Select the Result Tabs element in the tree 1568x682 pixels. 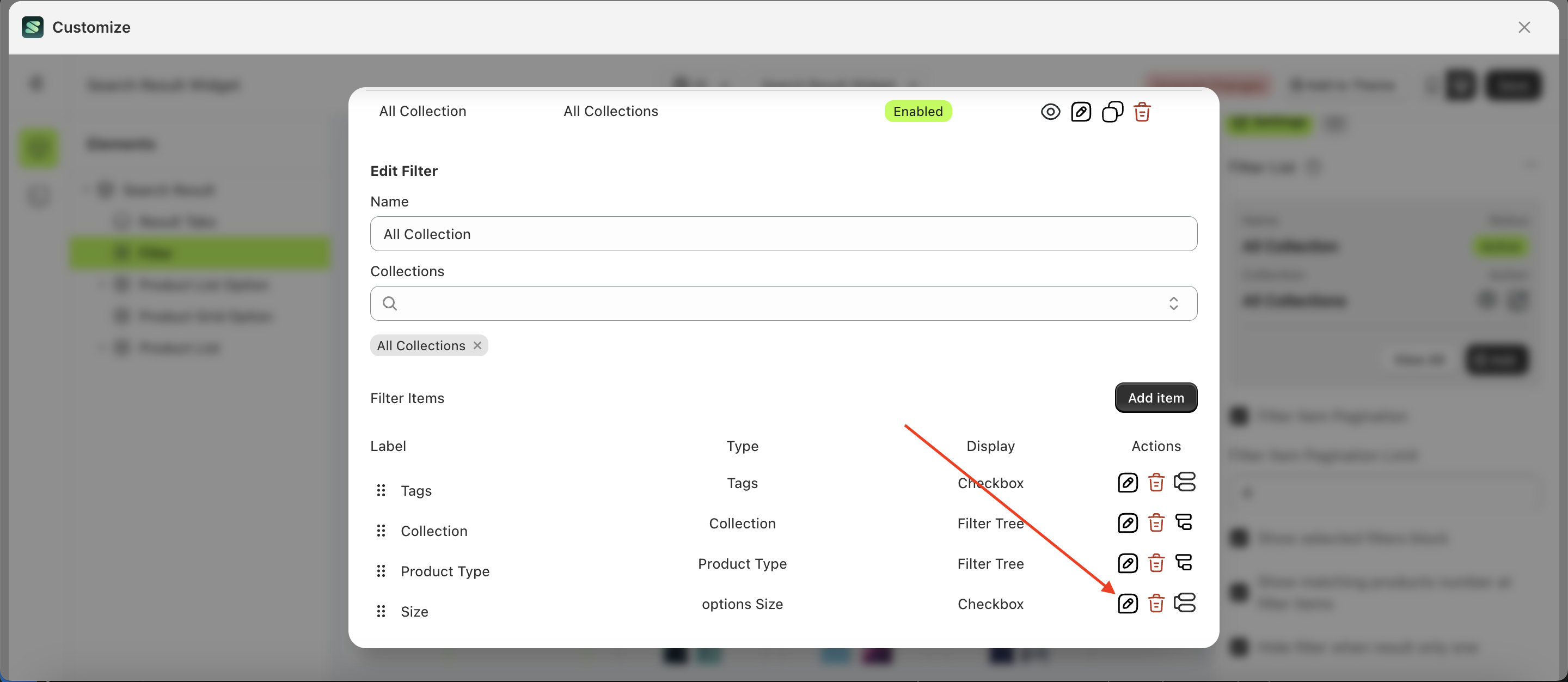[x=176, y=221]
